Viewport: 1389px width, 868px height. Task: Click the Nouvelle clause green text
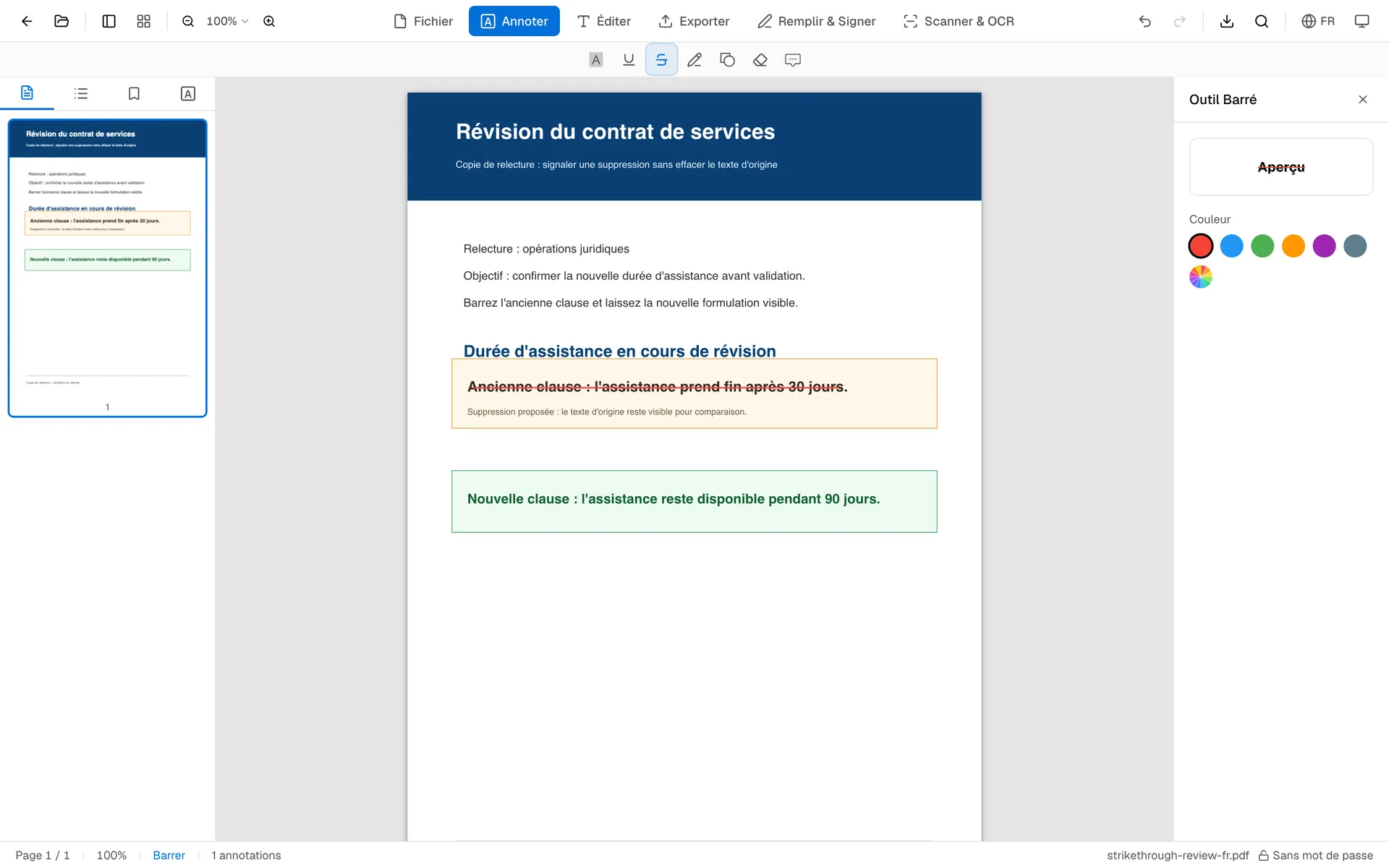click(674, 499)
